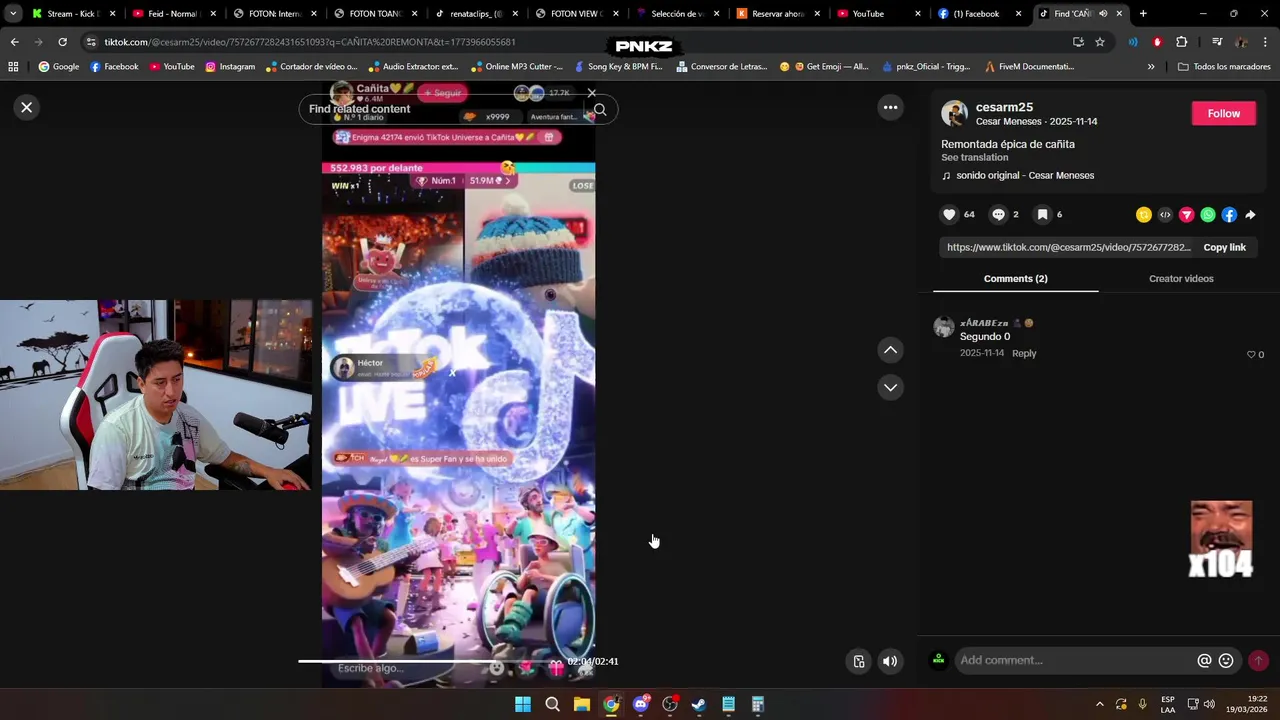Send video to friends with pink arrow icon
This screenshot has height=720, width=1280.
click(1186, 215)
